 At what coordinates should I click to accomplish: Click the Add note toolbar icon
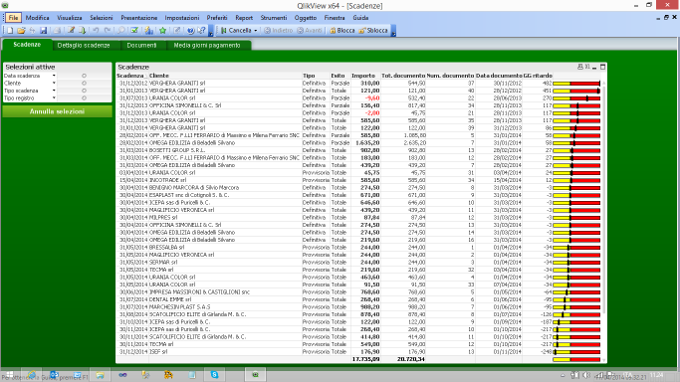pos(177,30)
